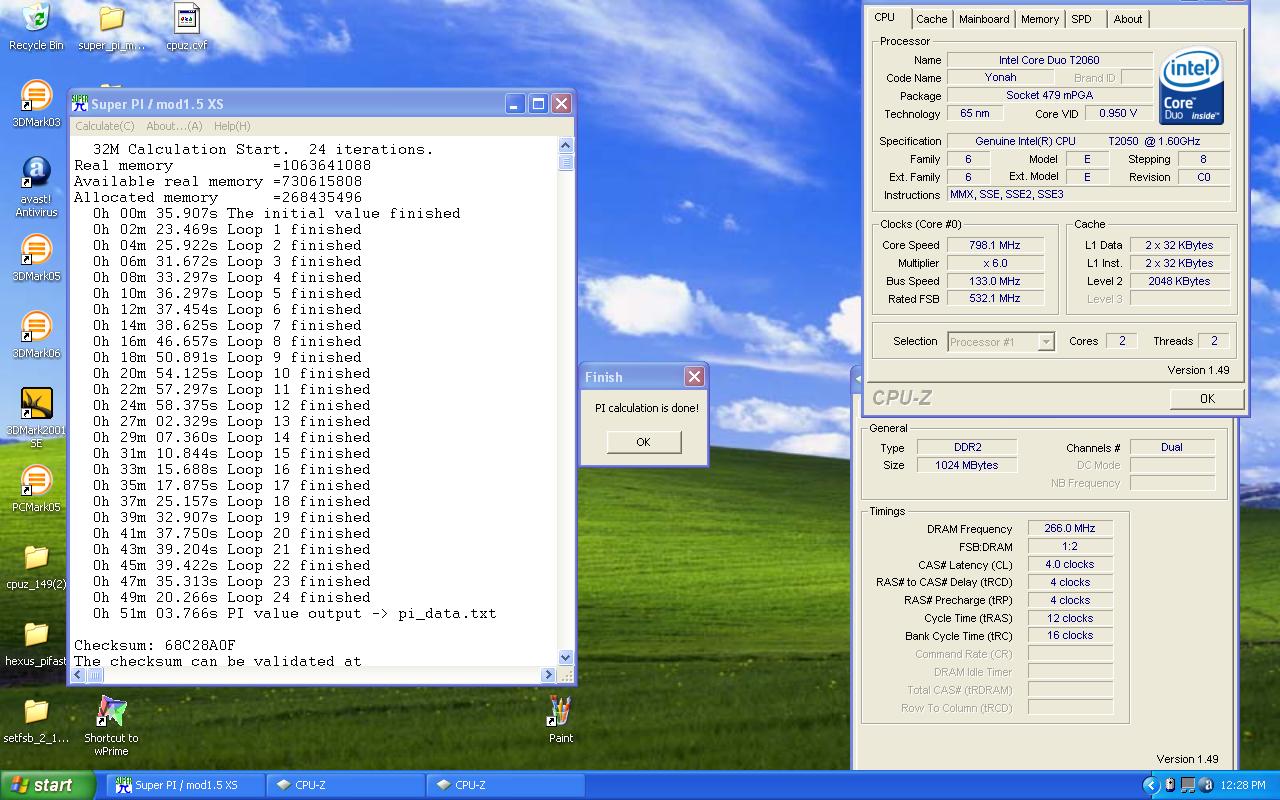The width and height of the screenshot is (1280, 800).
Task: Switch to the Cache tab in CPU-Z
Action: point(931,19)
